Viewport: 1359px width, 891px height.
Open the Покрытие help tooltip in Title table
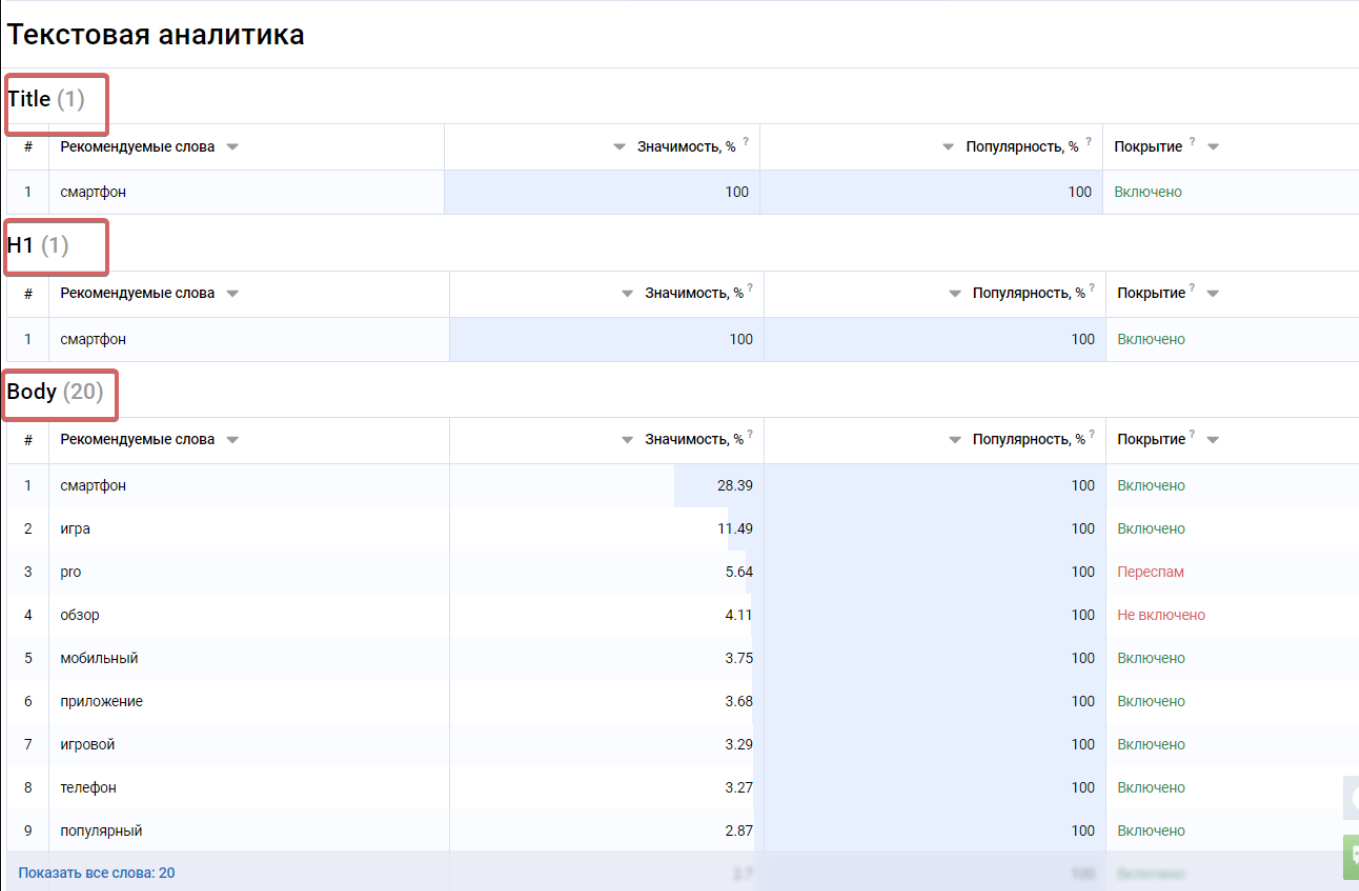click(x=1193, y=142)
